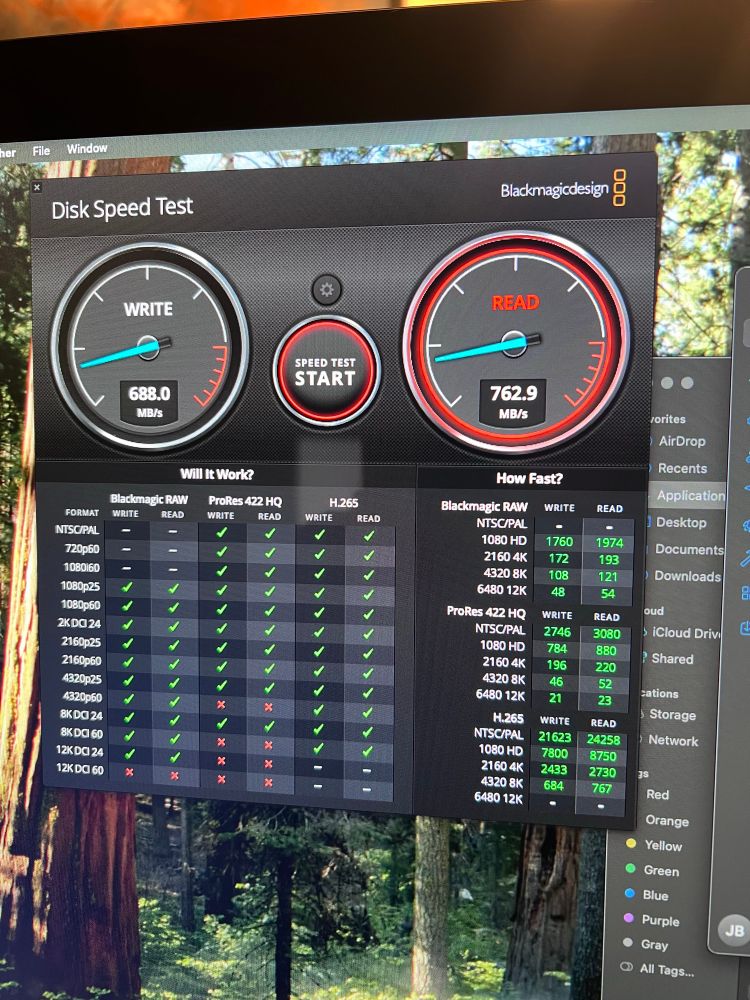Image resolution: width=750 pixels, height=1000 pixels.
Task: Click the ProRes 422 HQ column header in Will It Work
Action: pos(245,501)
